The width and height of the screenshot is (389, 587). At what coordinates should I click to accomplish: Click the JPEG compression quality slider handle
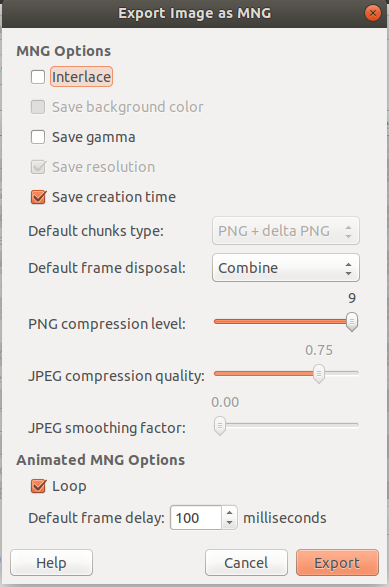tap(319, 374)
